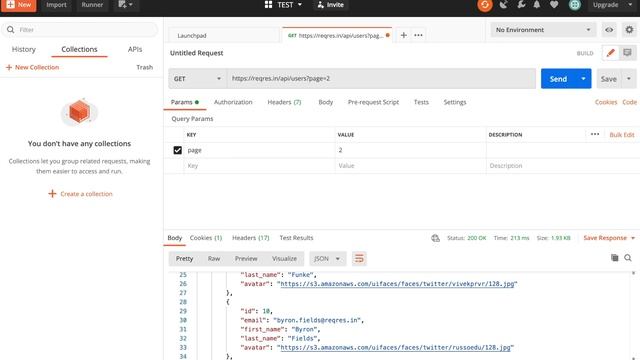640x360 pixels.
Task: Copy response with the copy icon
Action: [614, 258]
